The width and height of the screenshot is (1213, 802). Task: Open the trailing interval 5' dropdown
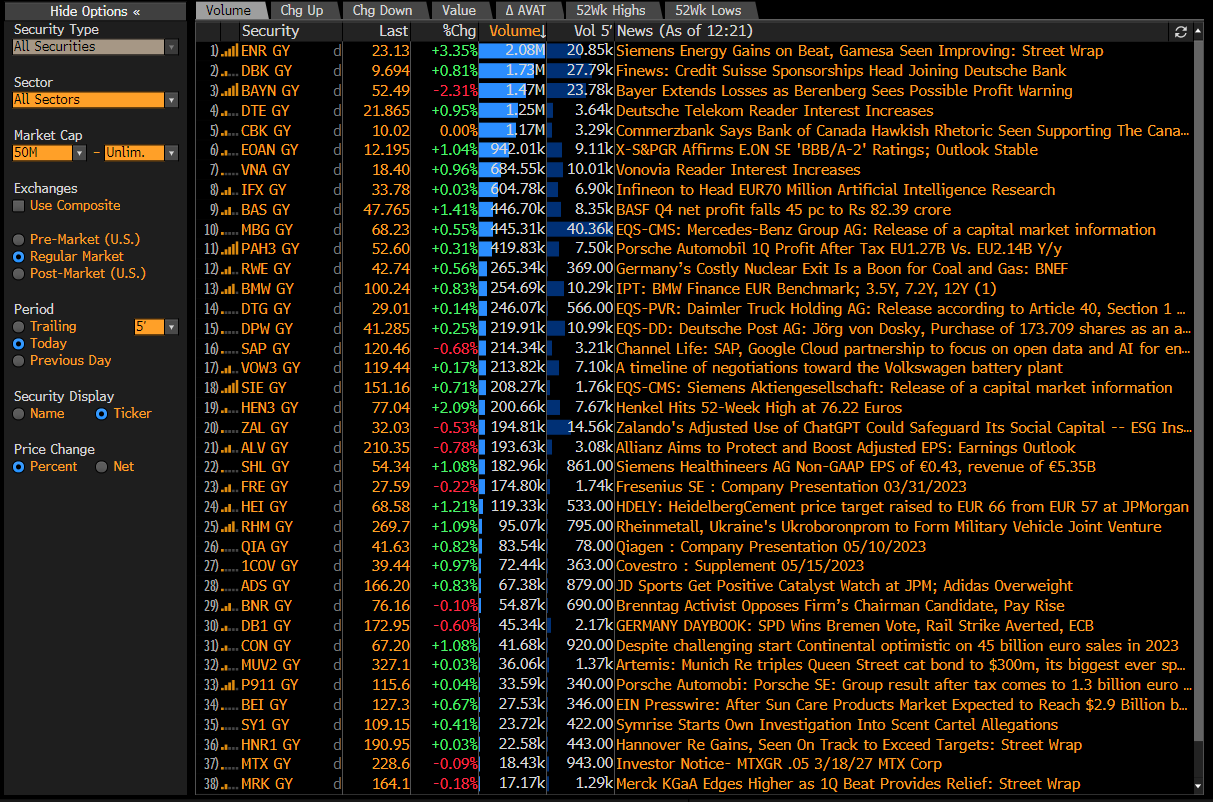[156, 327]
